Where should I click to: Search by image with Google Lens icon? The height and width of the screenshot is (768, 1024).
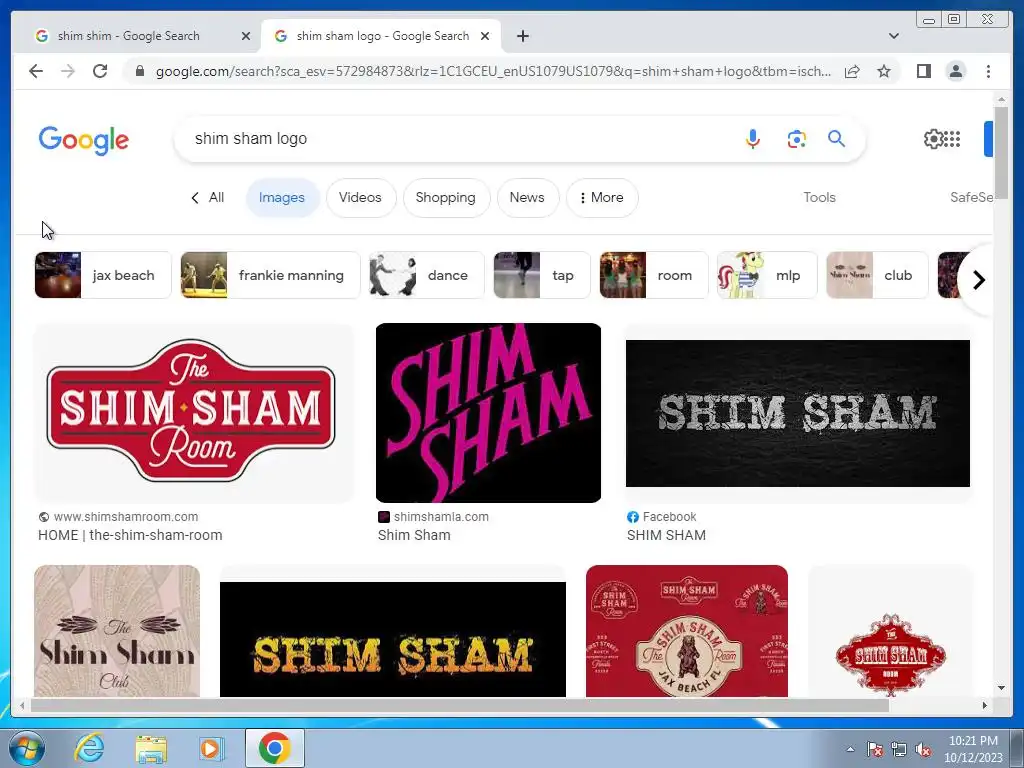point(796,138)
